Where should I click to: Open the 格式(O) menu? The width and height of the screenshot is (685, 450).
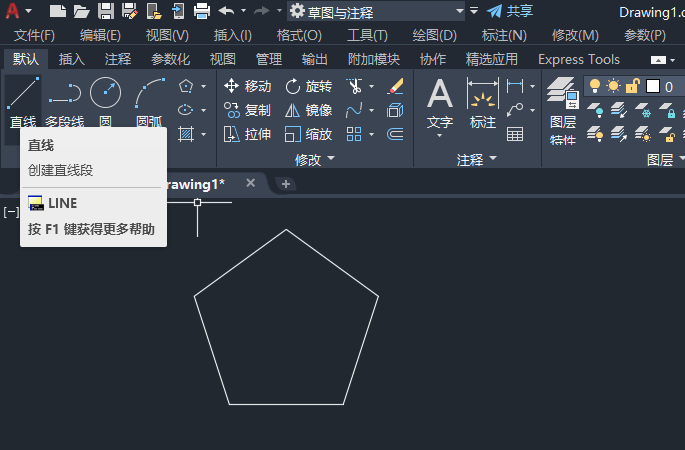pyautogui.click(x=299, y=35)
